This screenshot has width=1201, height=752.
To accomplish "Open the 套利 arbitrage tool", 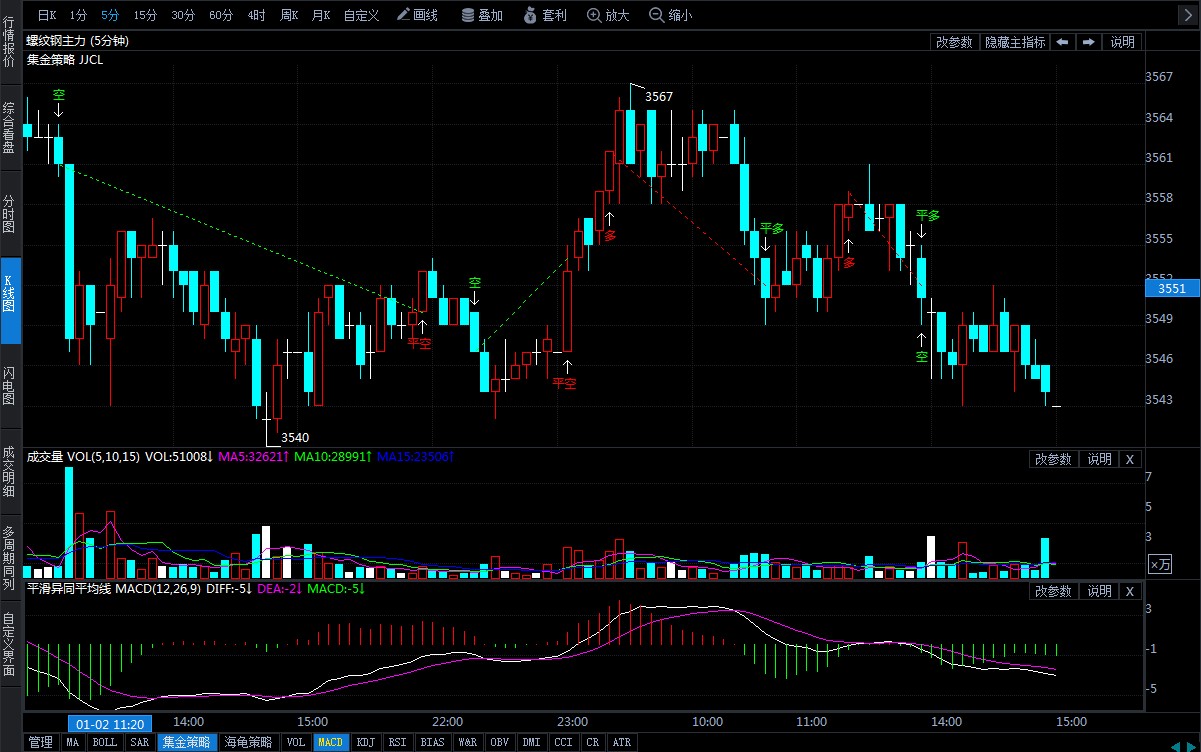I will [545, 15].
